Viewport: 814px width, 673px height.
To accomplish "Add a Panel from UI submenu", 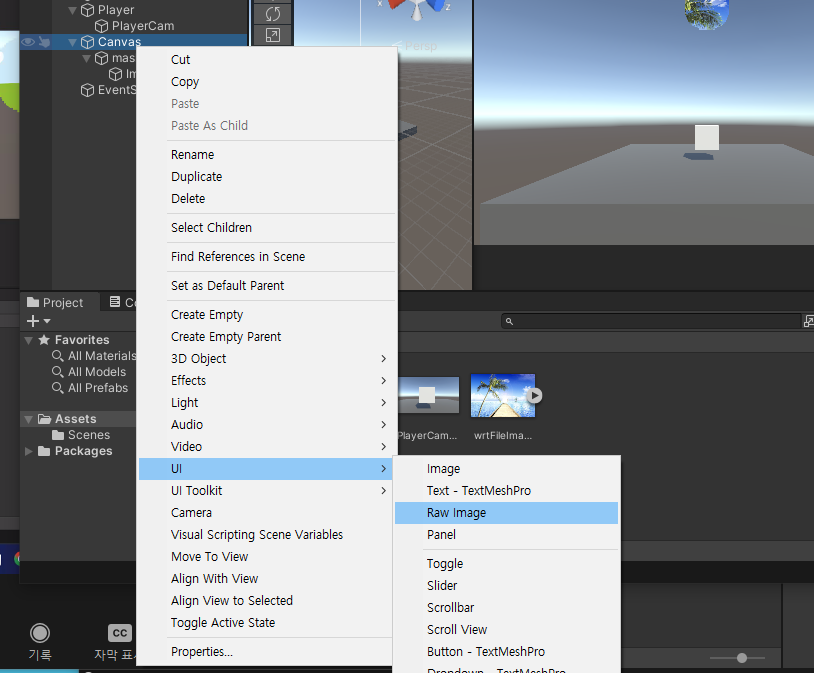I will pos(506,534).
